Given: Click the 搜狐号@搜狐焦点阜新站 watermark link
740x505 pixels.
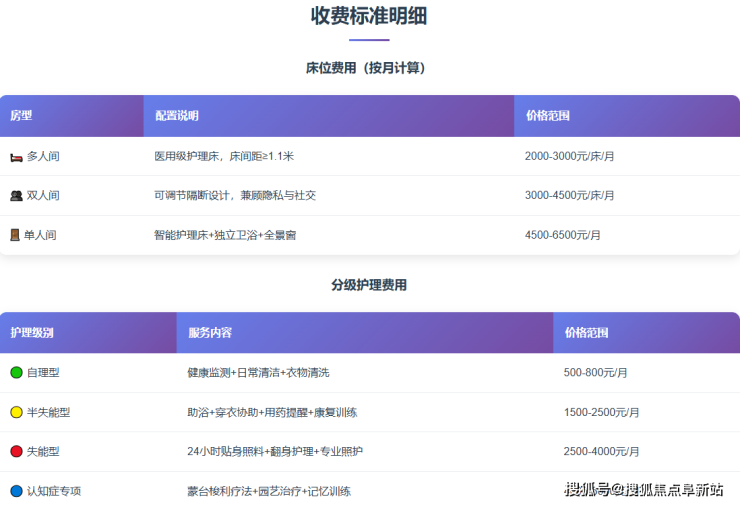Looking at the screenshot, I should tap(643, 489).
